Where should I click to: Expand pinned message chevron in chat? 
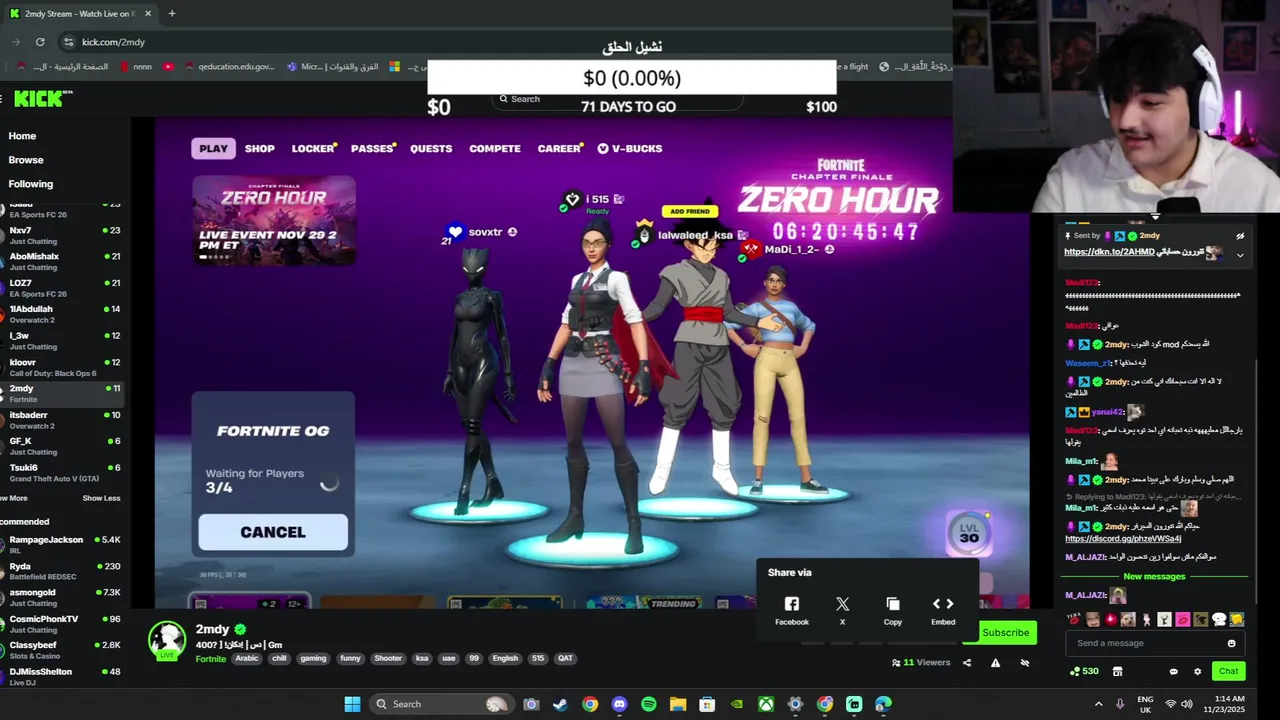pyautogui.click(x=1240, y=255)
